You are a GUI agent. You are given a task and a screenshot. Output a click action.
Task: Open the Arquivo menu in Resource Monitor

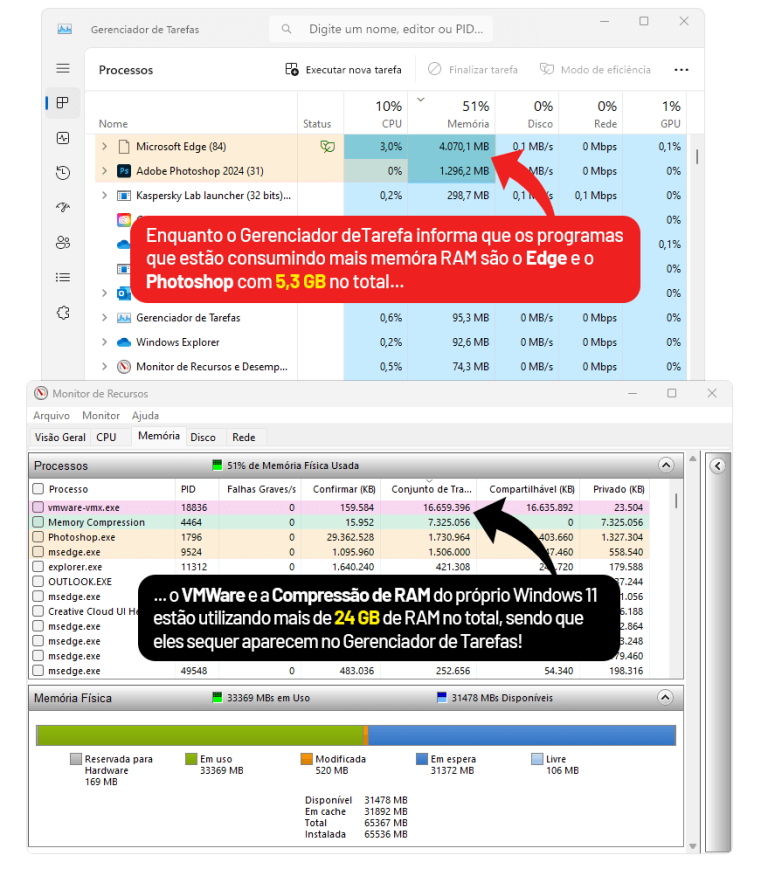coord(51,415)
